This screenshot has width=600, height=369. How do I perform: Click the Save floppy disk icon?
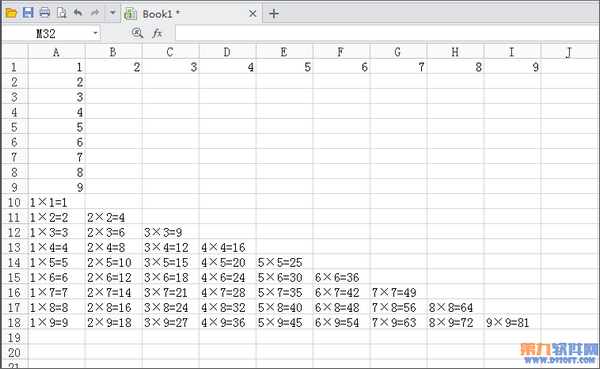(x=28, y=13)
